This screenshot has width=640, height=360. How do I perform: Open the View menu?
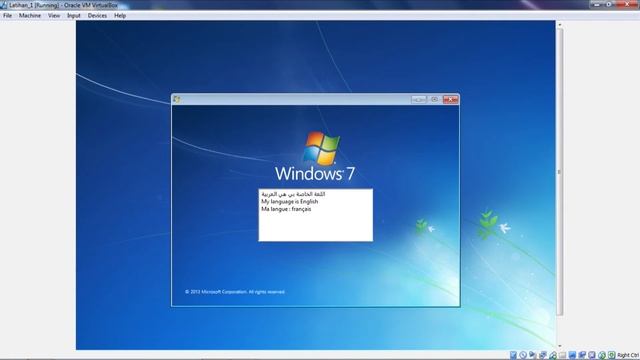[x=54, y=16]
